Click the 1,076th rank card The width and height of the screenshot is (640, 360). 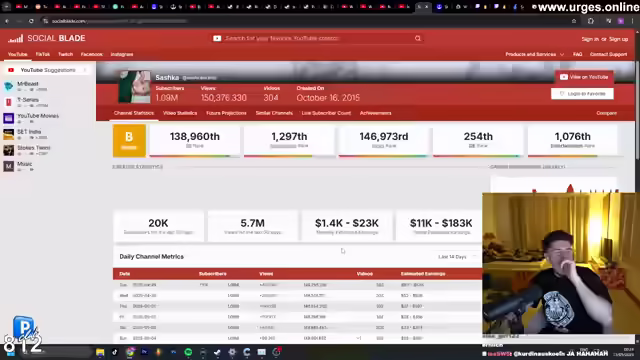click(x=573, y=141)
